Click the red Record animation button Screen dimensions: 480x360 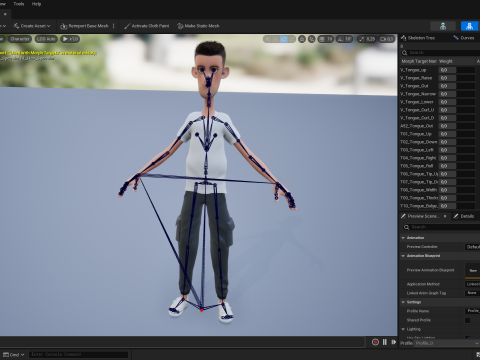[x=375, y=342]
